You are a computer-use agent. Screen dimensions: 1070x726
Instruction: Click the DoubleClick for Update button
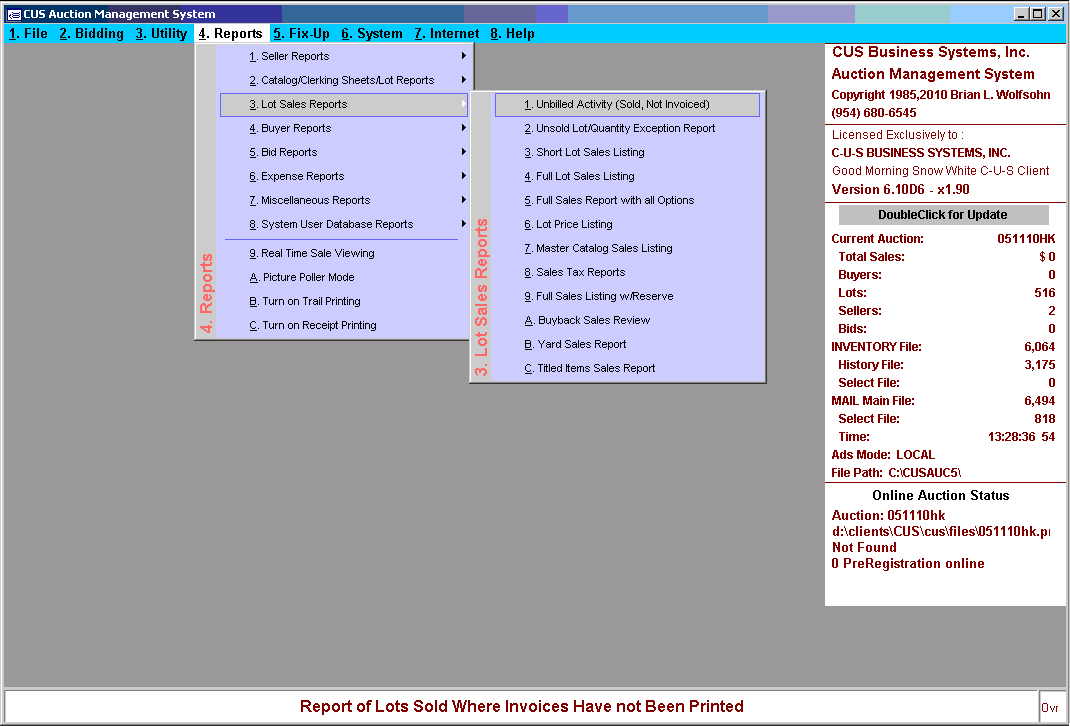coord(943,215)
